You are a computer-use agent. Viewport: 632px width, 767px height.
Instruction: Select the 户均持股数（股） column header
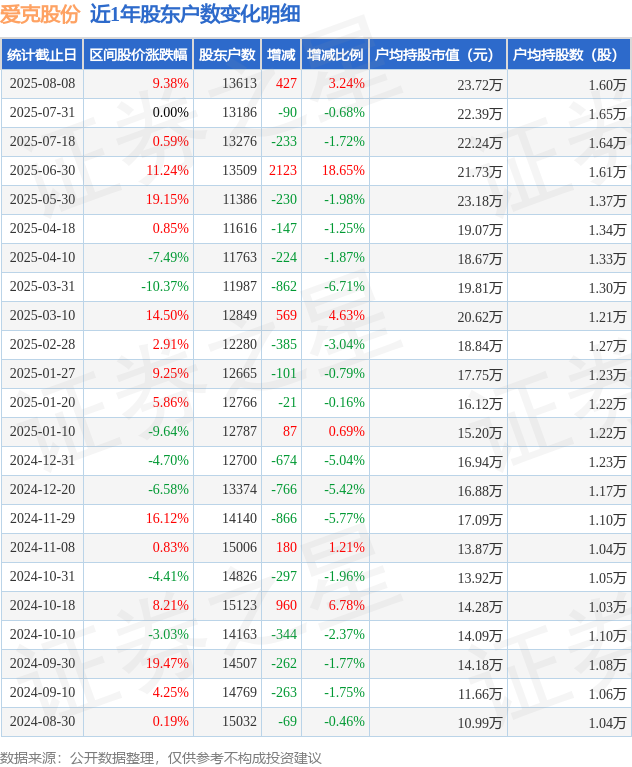tap(566, 55)
